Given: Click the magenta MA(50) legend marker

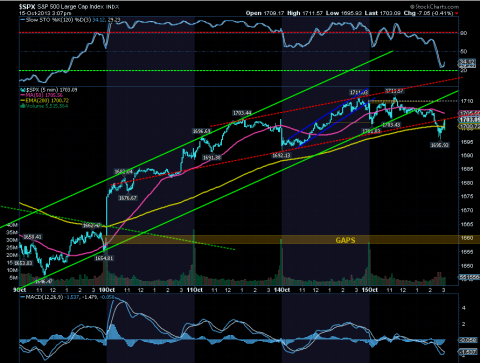Looking at the screenshot, I should point(22,95).
